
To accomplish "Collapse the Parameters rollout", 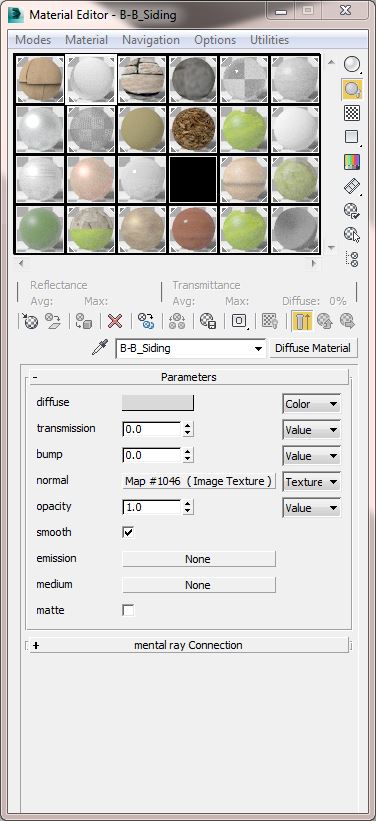I will [x=189, y=377].
